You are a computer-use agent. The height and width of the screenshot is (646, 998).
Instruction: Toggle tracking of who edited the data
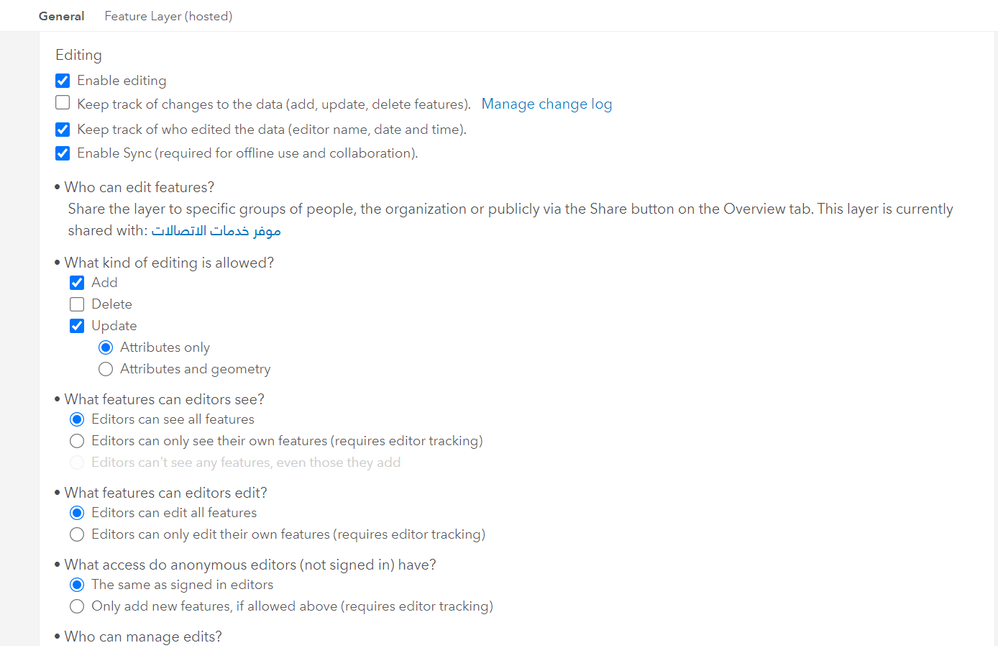(x=63, y=130)
